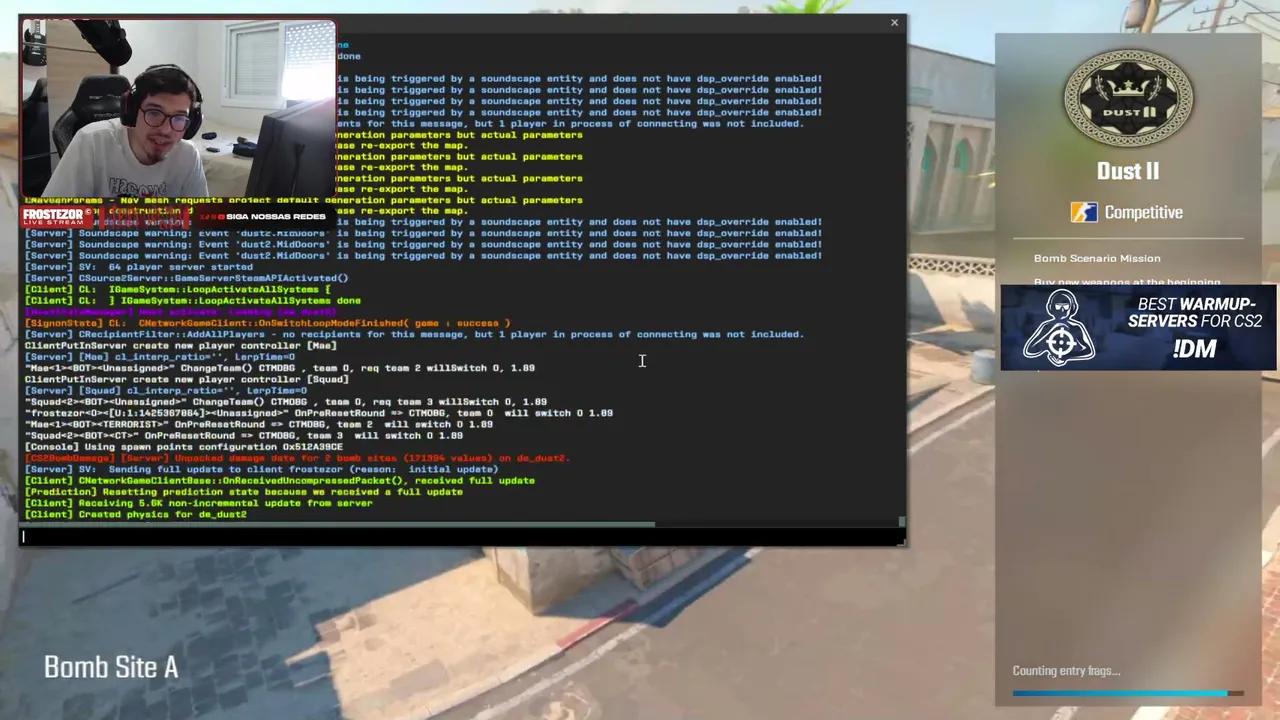Click the 'OnSwitchLoopModeFinished' log line
This screenshot has width=1280, height=720.
268,323
